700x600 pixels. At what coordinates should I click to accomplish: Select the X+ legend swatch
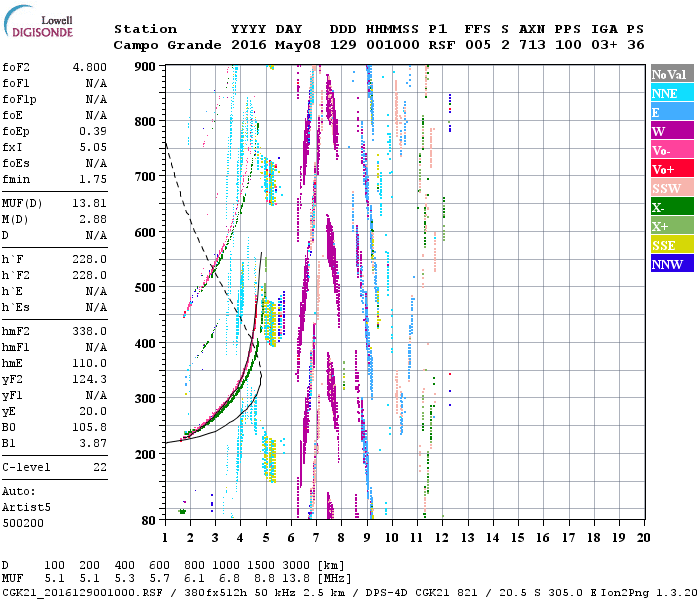(x=672, y=226)
